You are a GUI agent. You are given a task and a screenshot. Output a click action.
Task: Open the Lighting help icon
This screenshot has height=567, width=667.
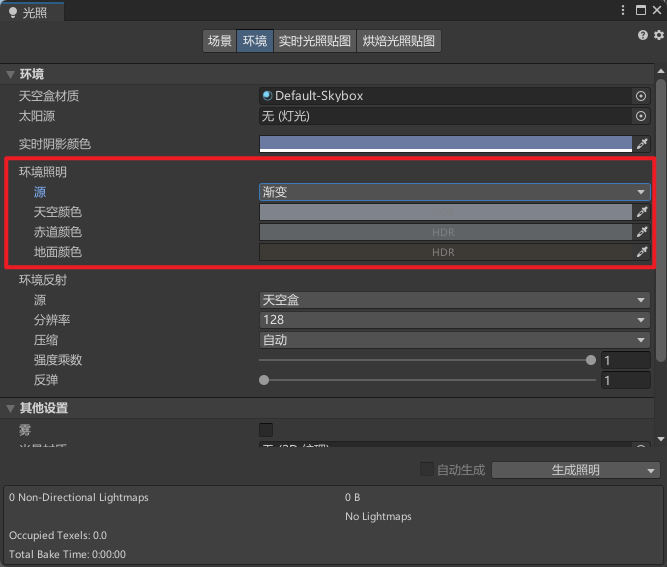[644, 35]
